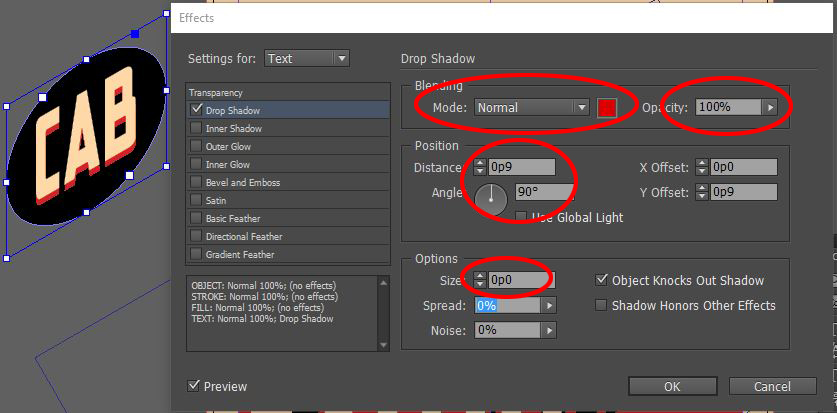Select Transparency in the effects list
The height and width of the screenshot is (413, 837).
point(216,92)
